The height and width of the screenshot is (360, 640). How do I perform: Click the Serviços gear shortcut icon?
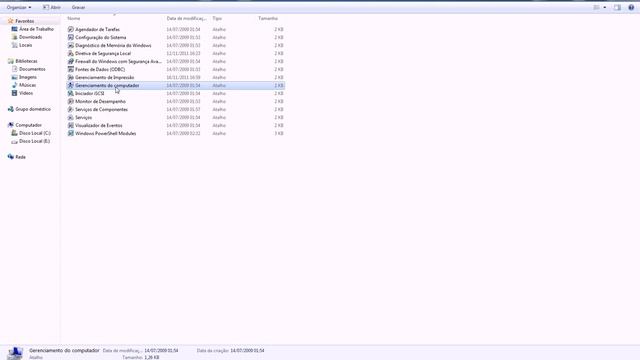pyautogui.click(x=71, y=117)
